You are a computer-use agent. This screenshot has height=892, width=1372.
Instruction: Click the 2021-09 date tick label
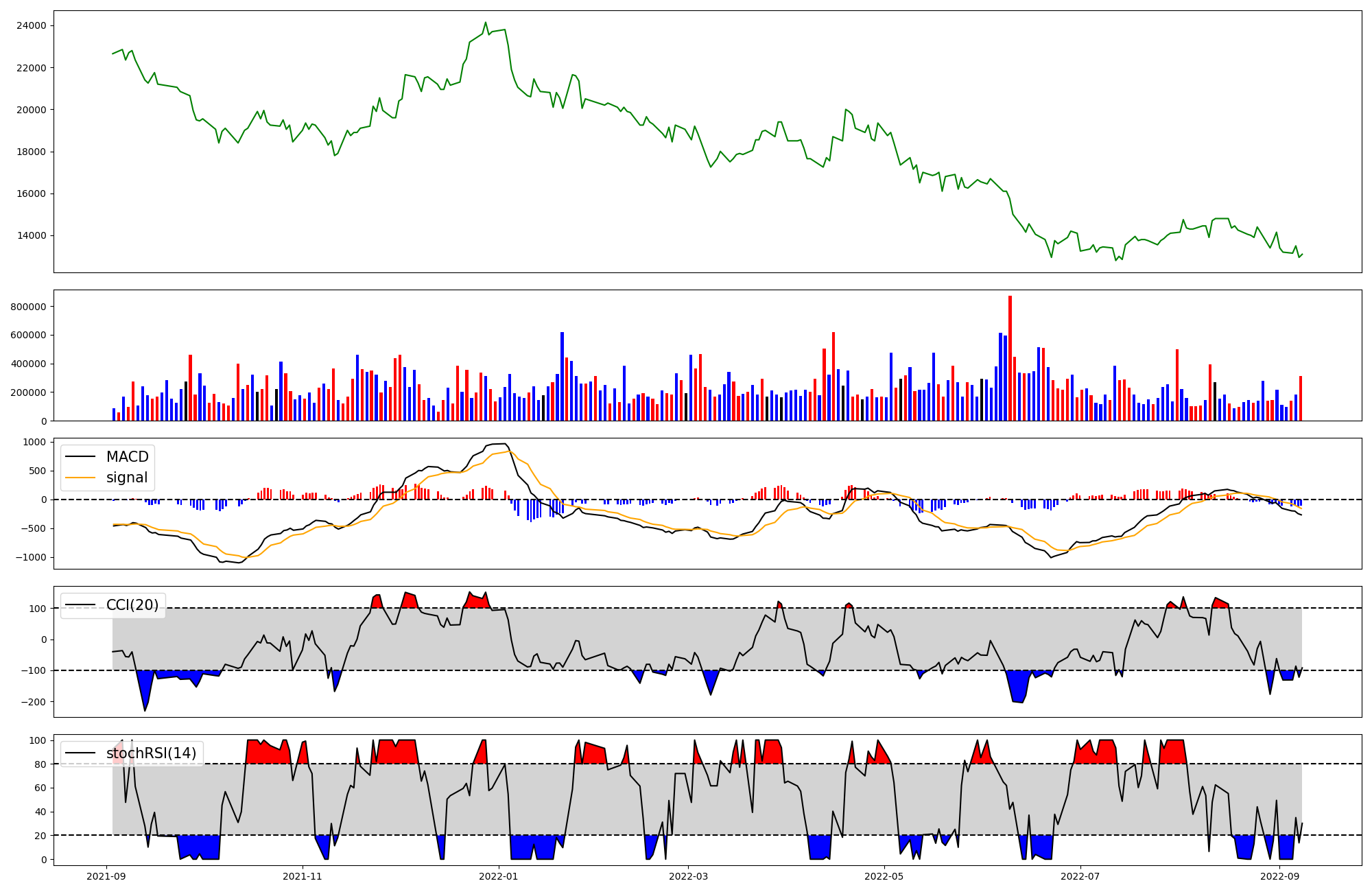coord(106,876)
